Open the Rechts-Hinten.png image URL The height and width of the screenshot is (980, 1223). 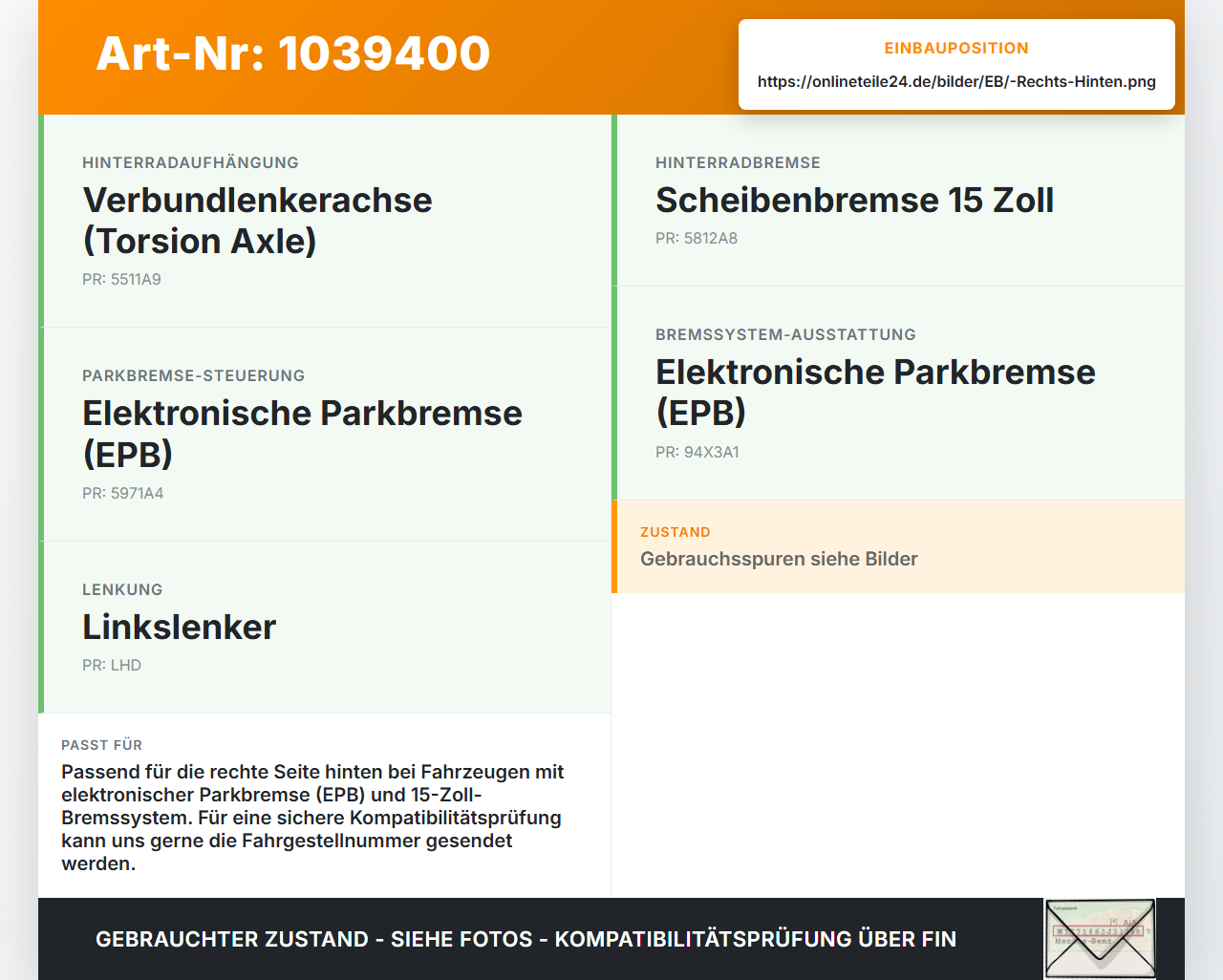[x=956, y=81]
